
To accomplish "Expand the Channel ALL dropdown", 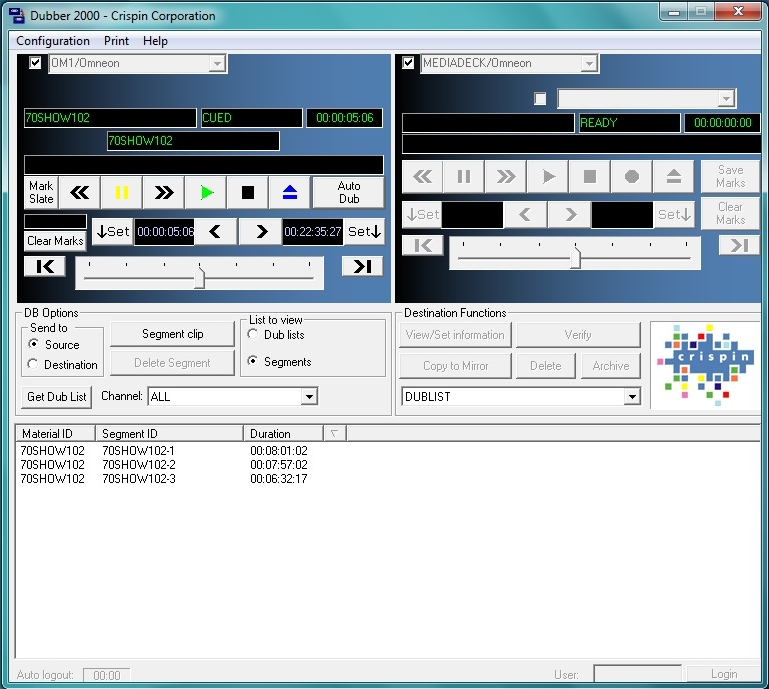I will tap(309, 397).
